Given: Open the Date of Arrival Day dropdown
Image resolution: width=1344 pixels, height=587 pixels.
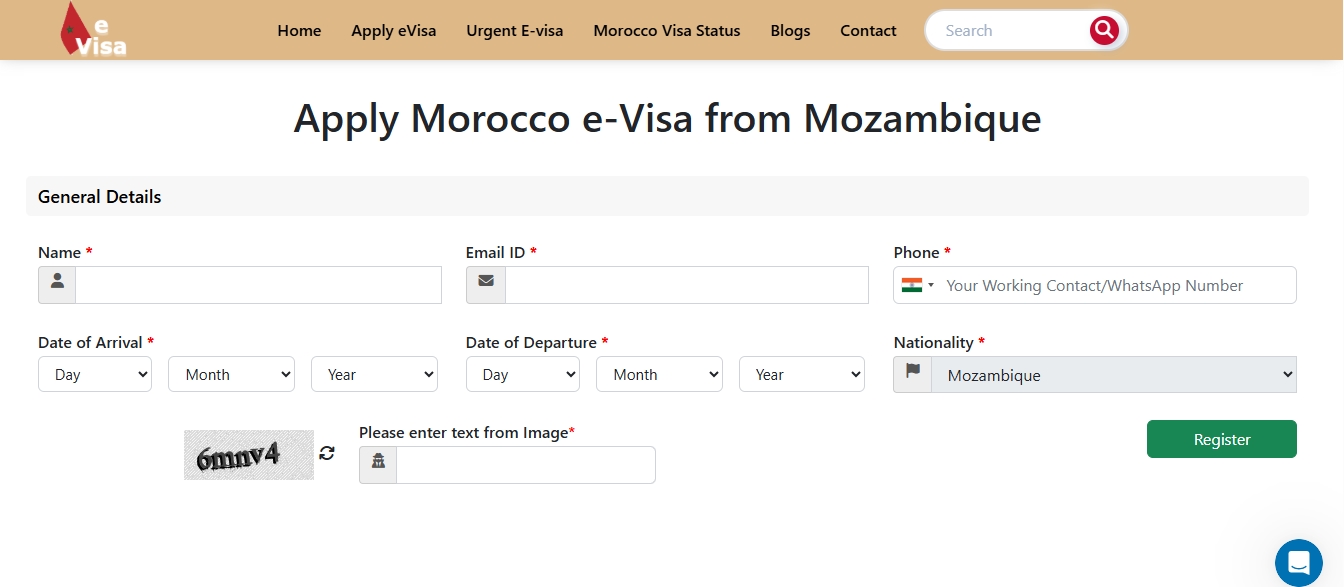Looking at the screenshot, I should coord(94,375).
